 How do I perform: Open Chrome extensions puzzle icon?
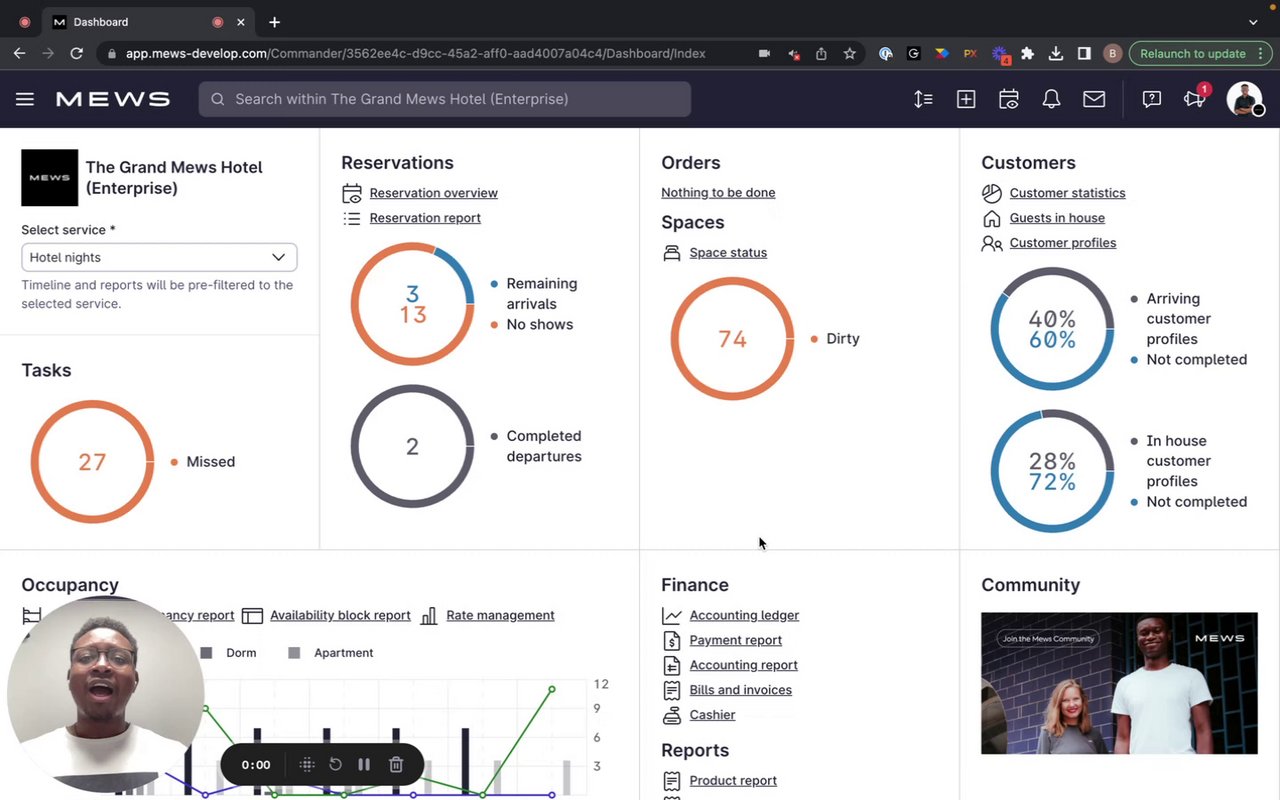click(x=1027, y=54)
